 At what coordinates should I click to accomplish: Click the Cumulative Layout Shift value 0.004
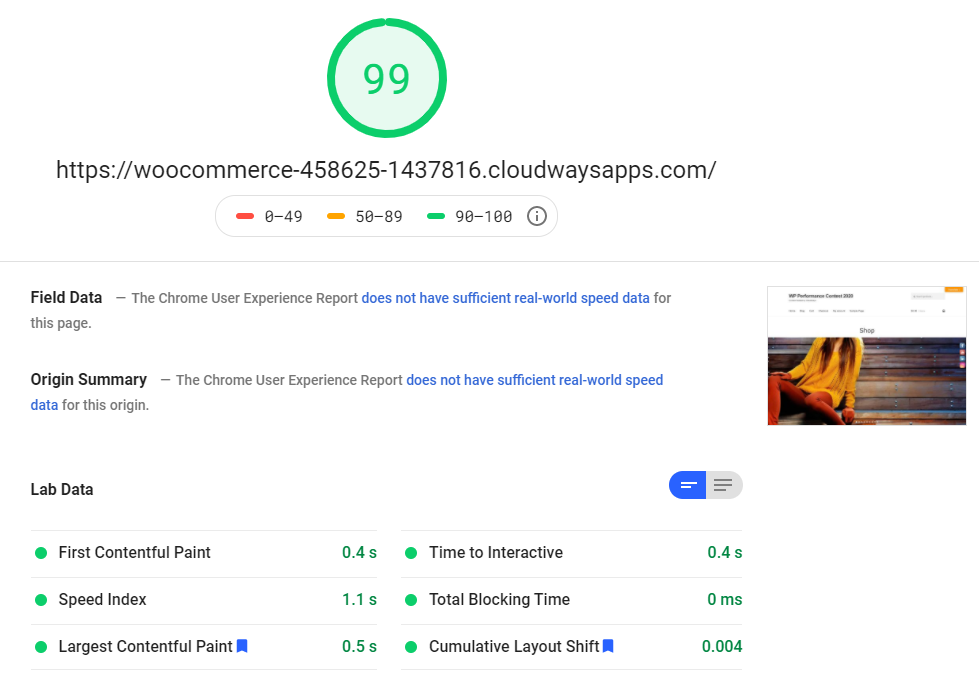click(722, 646)
